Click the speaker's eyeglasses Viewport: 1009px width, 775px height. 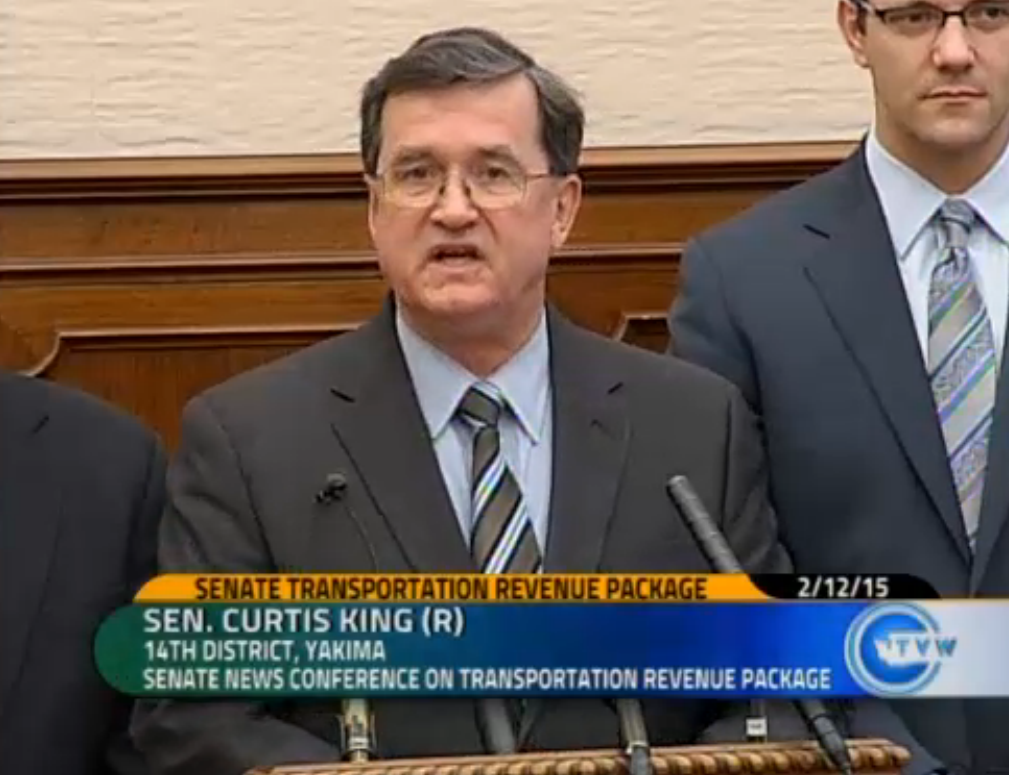462,185
